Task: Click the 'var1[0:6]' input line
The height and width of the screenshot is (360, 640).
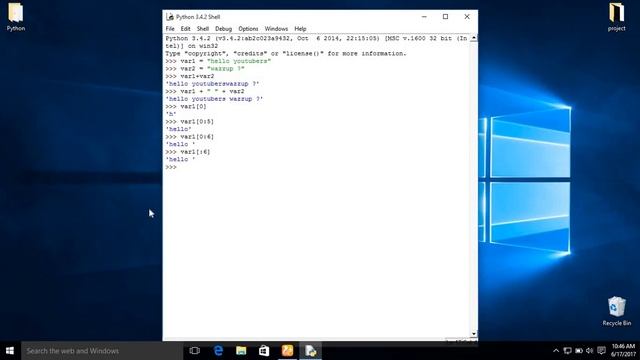Action: (189, 137)
